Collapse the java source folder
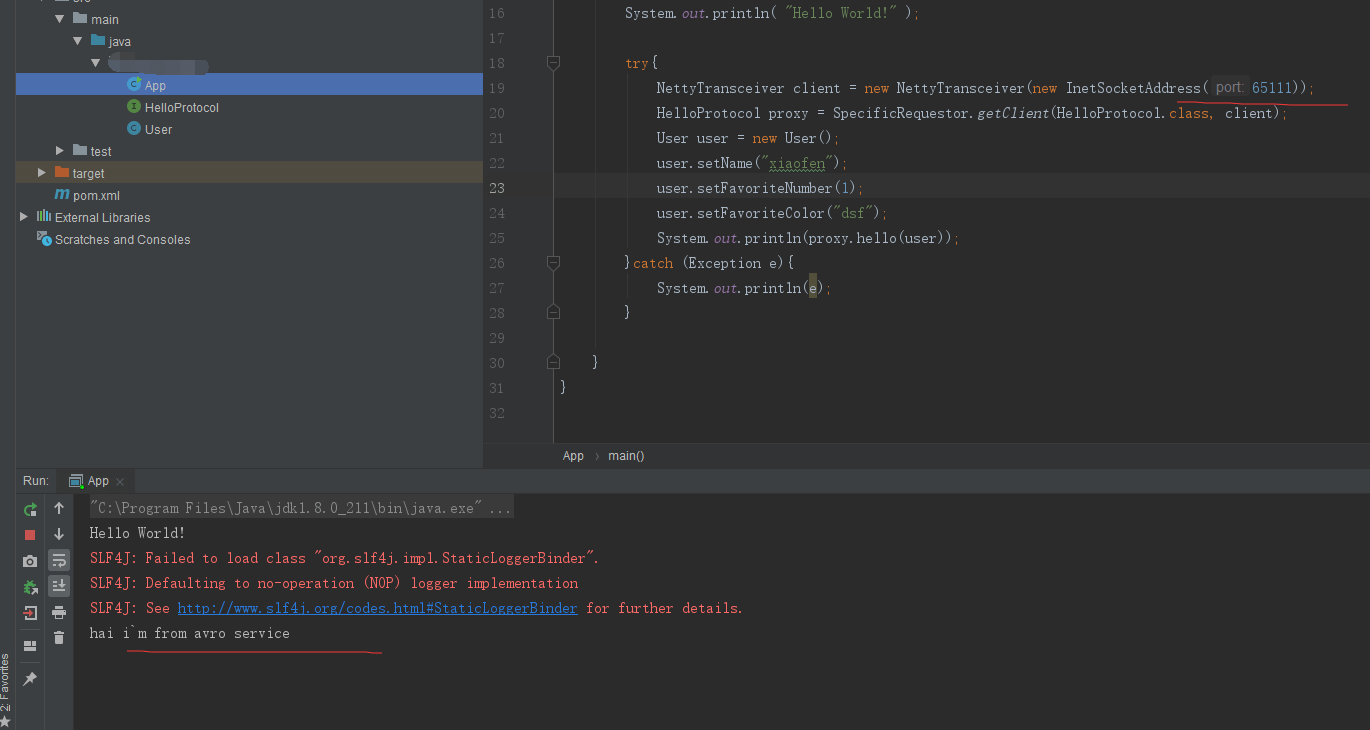Viewport: 1370px width, 730px height. [78, 41]
